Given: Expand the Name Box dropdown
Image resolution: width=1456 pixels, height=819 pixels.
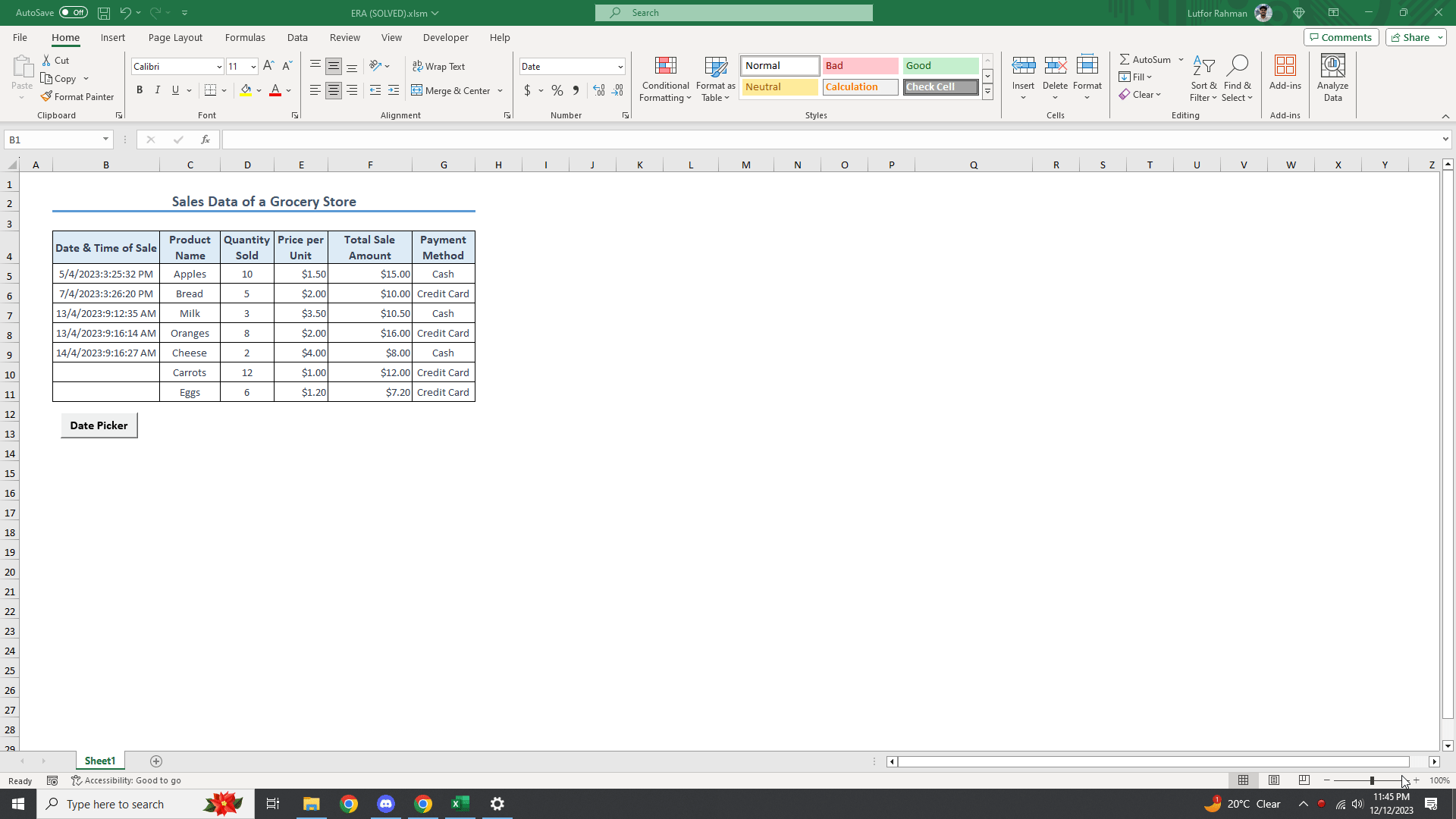Looking at the screenshot, I should click(105, 140).
